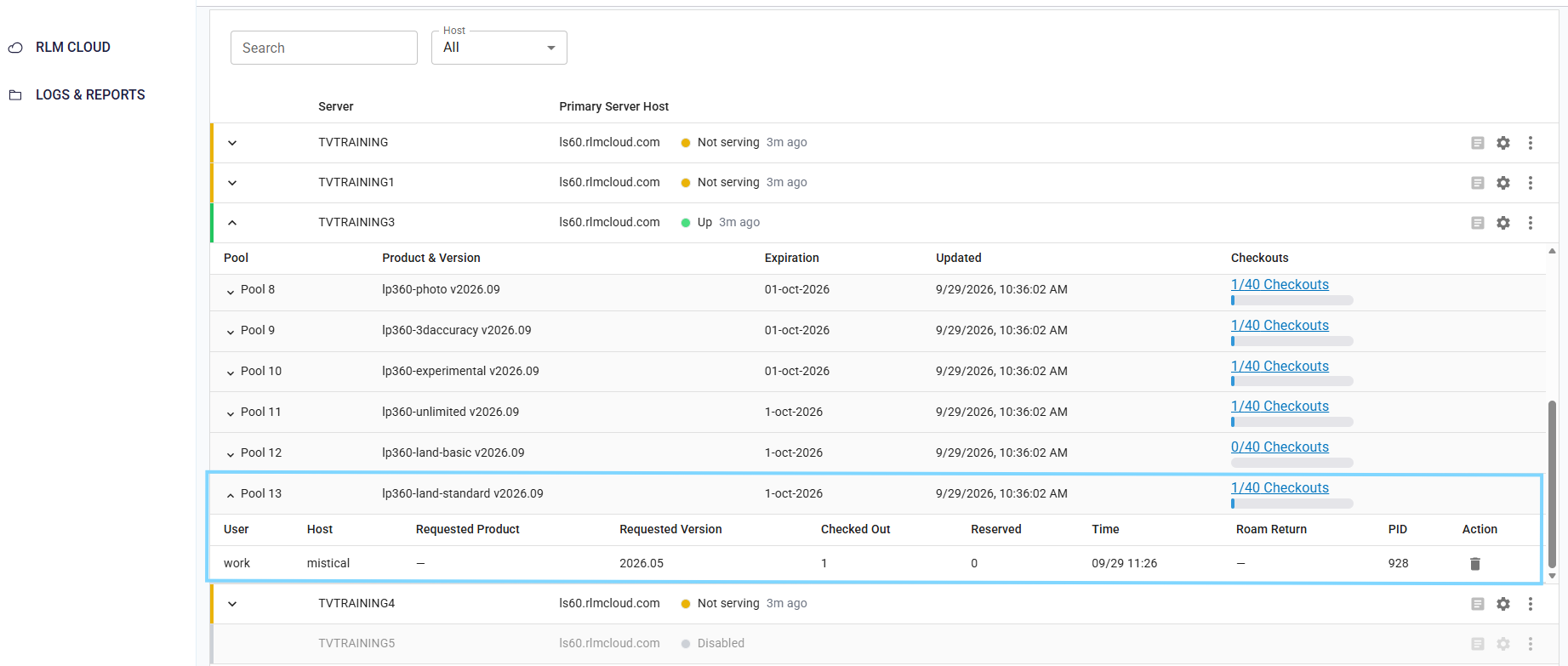Open the log icon for TVTRAINING3
The height and width of the screenshot is (666, 1568).
(1478, 223)
